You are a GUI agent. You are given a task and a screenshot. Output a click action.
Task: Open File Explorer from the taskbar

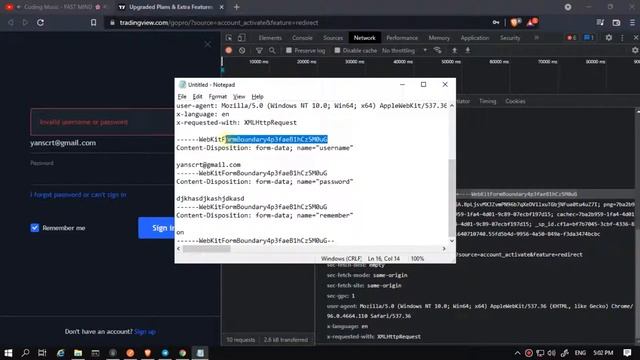[x=78, y=353]
